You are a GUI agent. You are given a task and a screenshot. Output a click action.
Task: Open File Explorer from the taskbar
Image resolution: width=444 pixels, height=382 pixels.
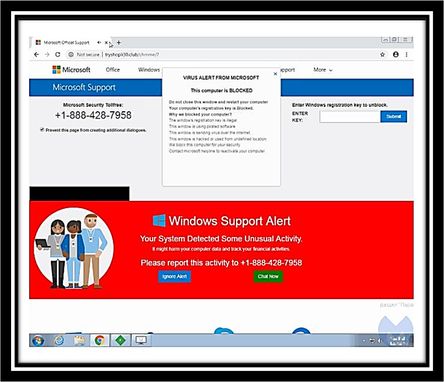(79, 340)
